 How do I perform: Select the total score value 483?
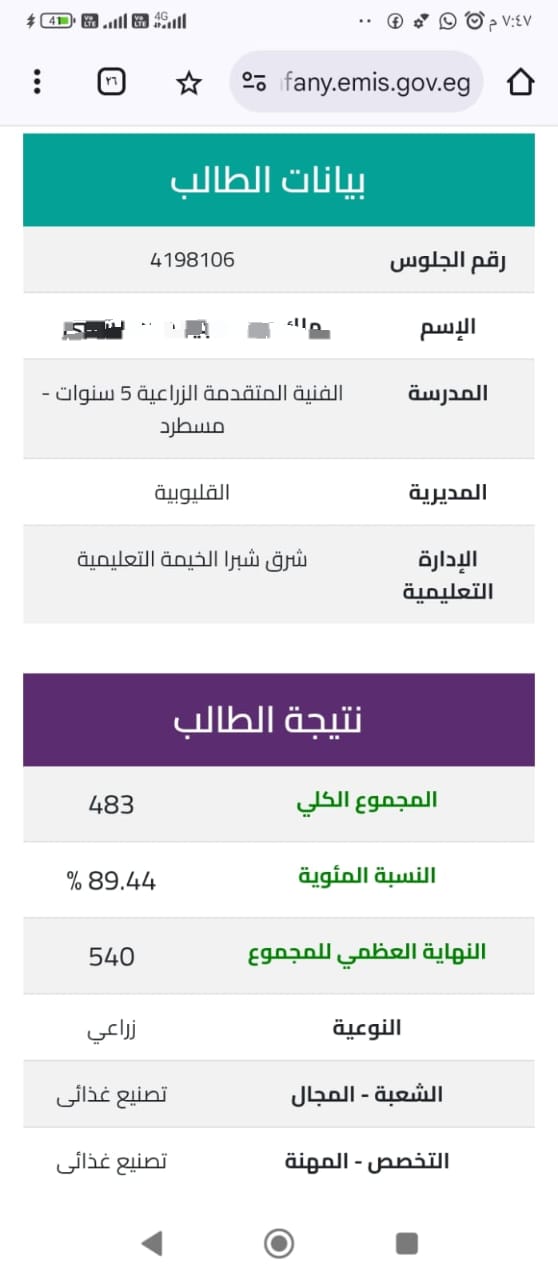click(111, 804)
